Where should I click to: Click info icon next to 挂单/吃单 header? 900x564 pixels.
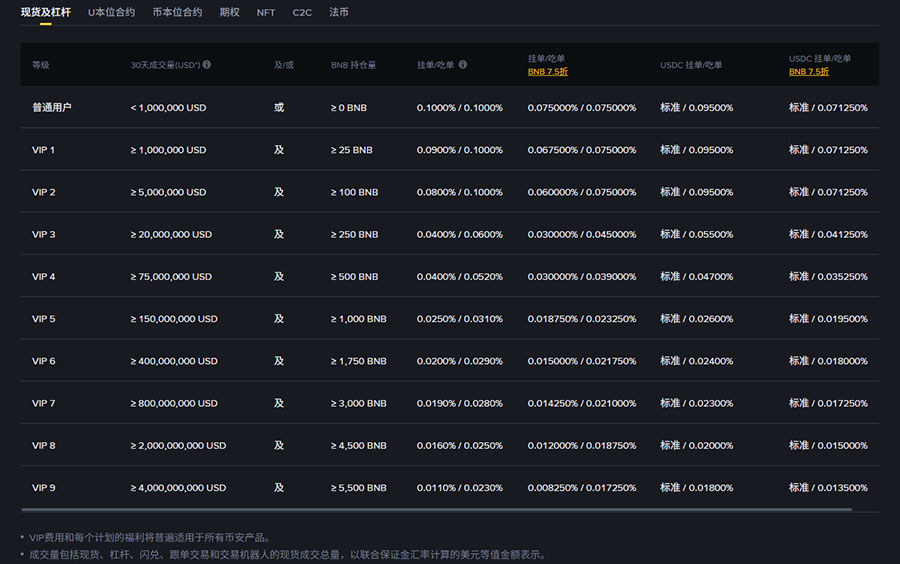click(x=462, y=65)
